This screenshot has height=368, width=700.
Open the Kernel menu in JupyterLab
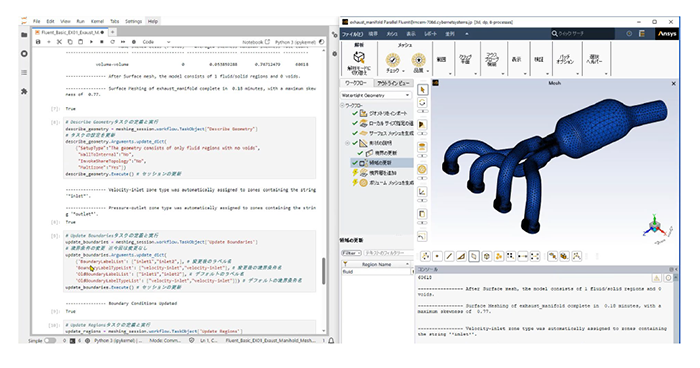pos(97,21)
